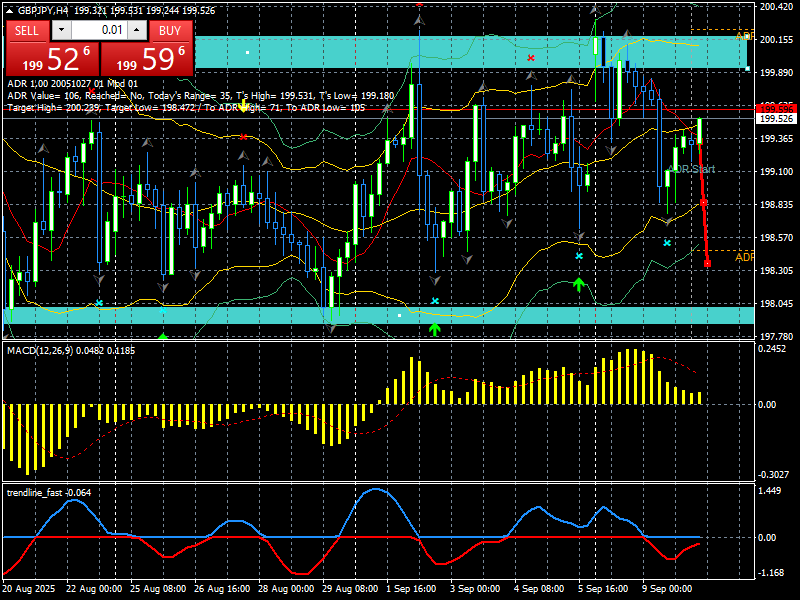Image resolution: width=800 pixels, height=600 pixels.
Task: Click the green up arrow in lower cyan zone
Action: click(434, 329)
